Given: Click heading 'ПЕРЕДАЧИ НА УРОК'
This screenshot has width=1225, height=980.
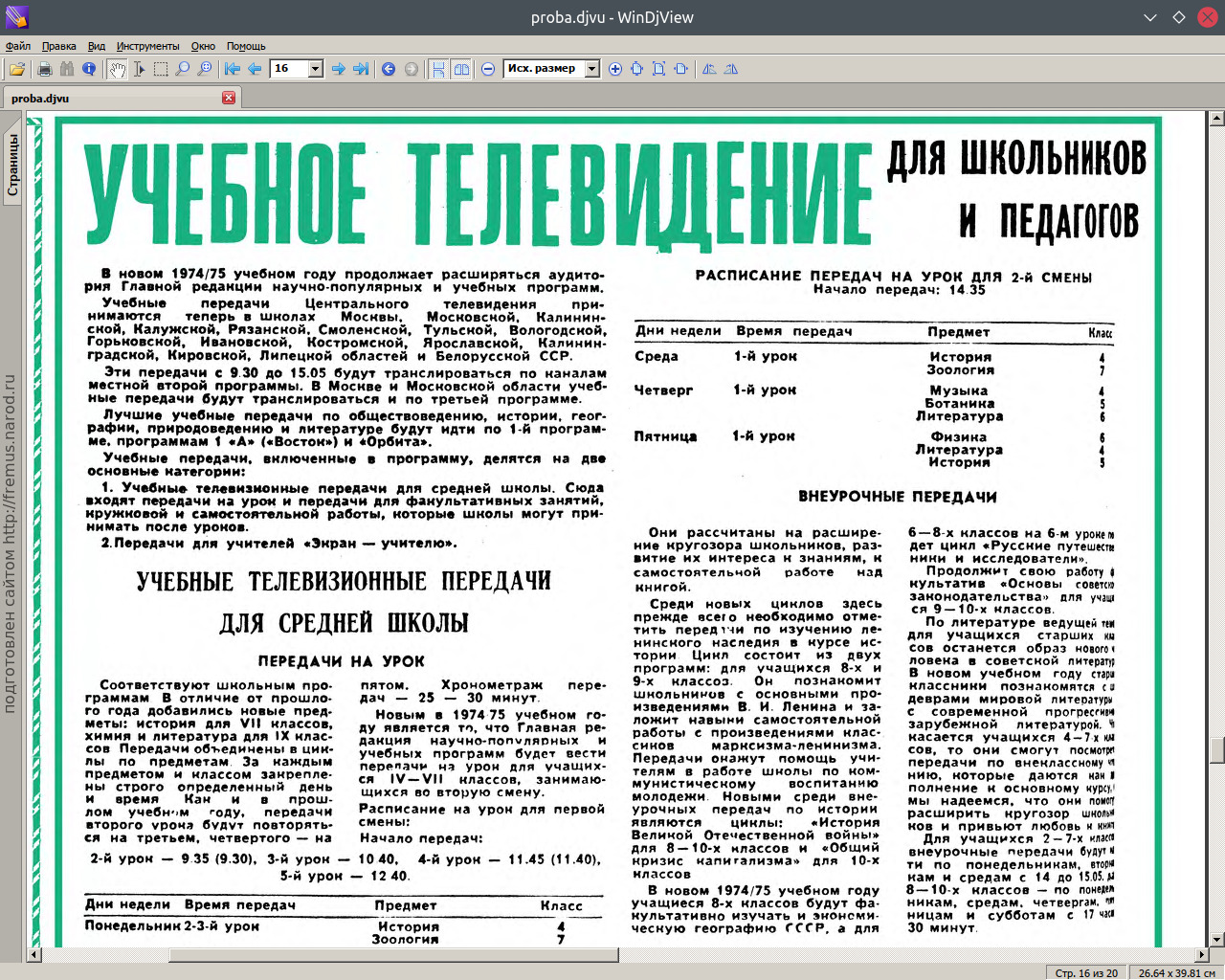Looking at the screenshot, I should tap(341, 661).
